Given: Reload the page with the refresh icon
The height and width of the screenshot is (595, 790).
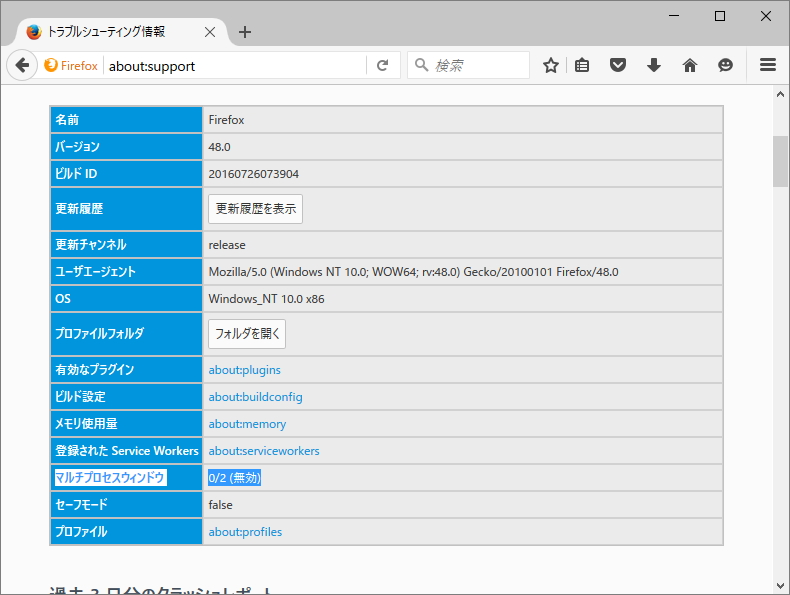Looking at the screenshot, I should point(382,65).
